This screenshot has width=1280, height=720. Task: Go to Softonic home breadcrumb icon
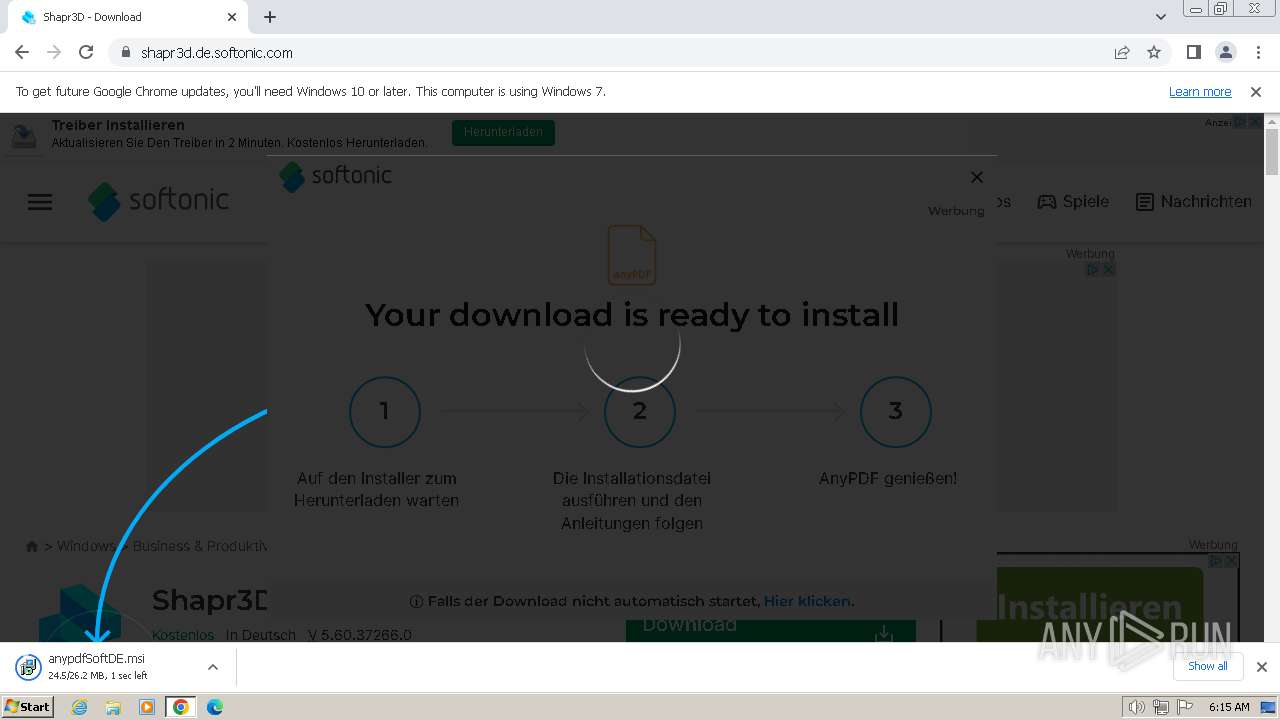[x=32, y=546]
